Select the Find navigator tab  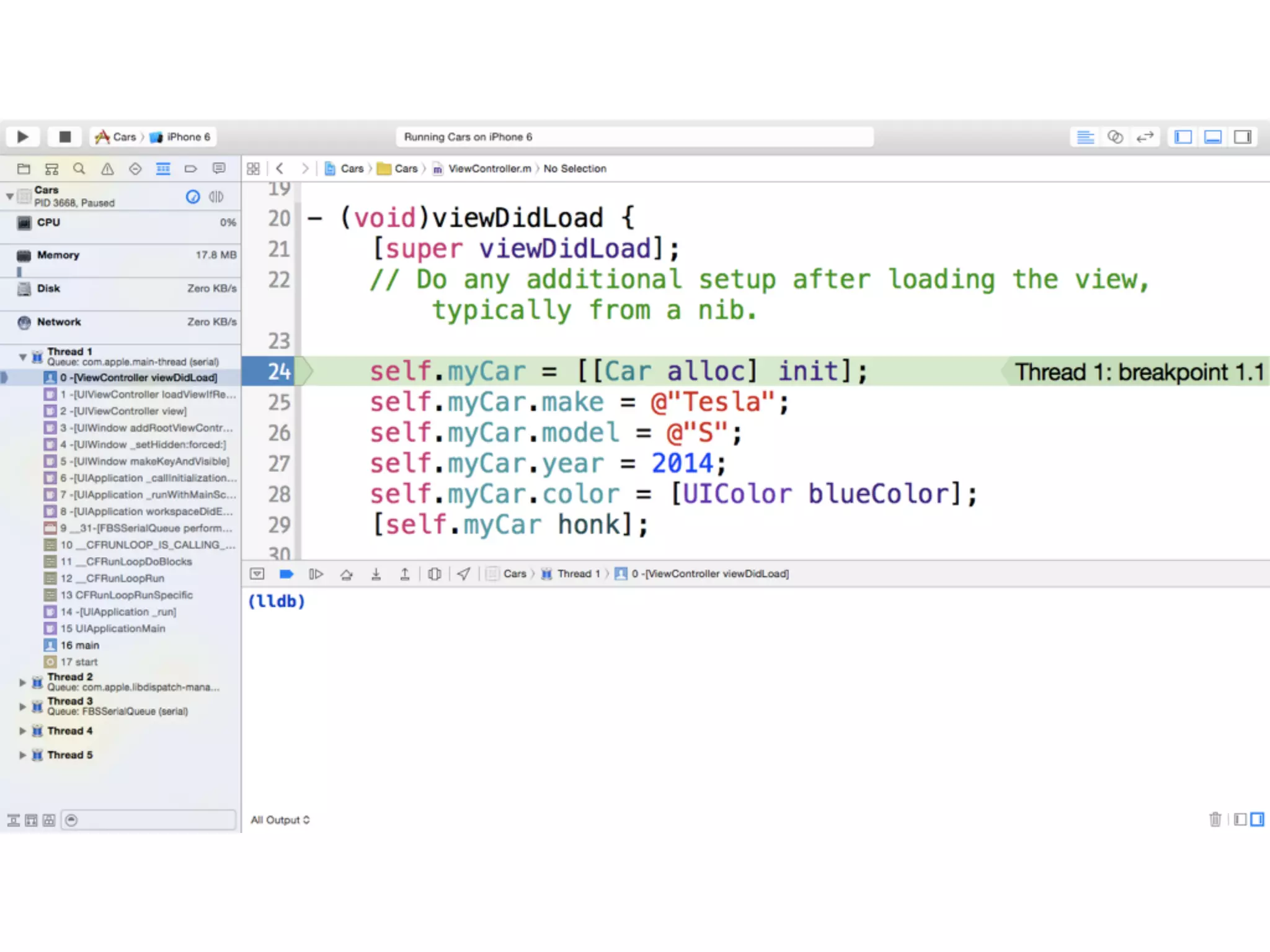(x=79, y=169)
